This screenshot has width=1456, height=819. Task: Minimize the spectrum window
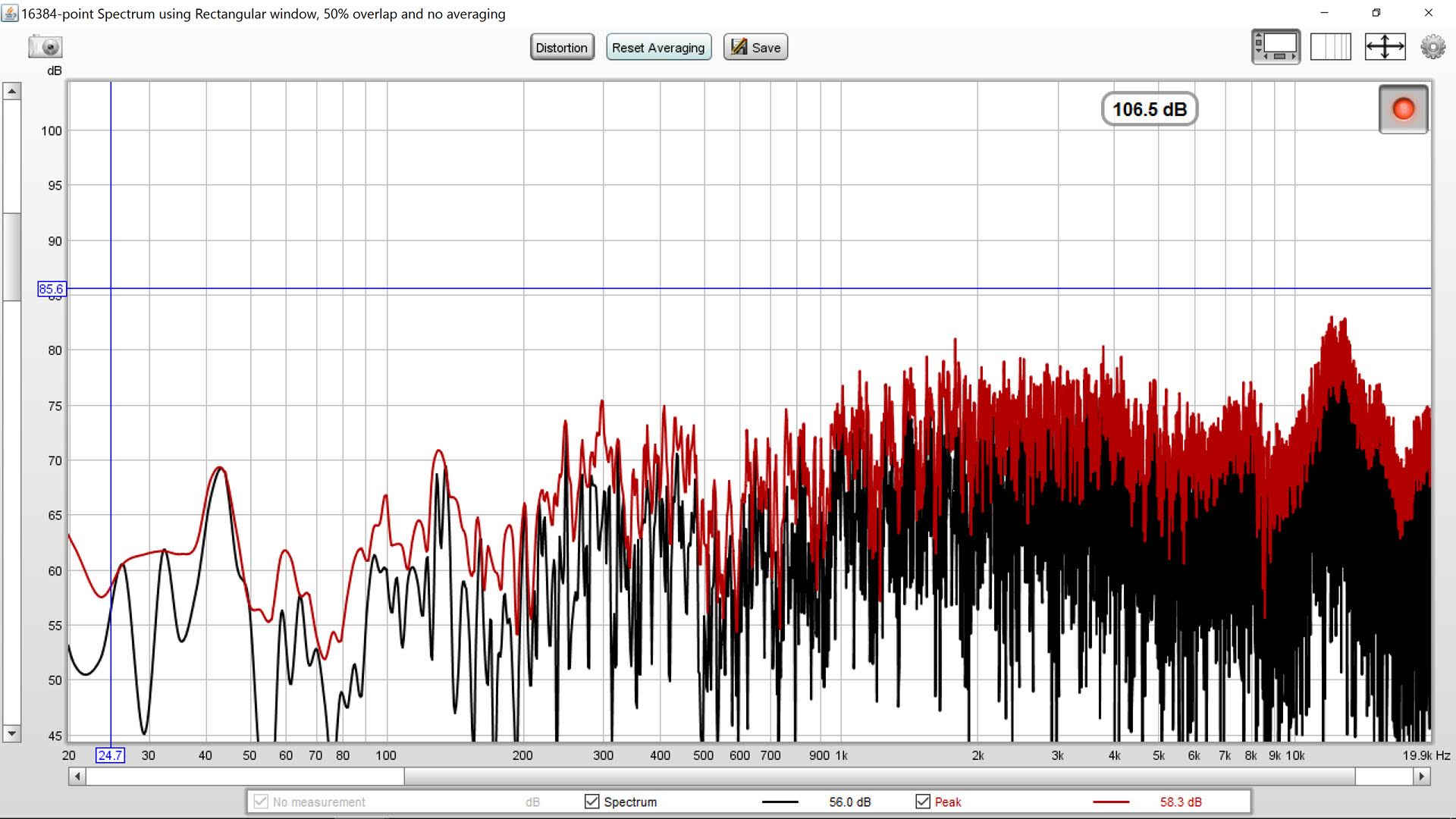point(1324,13)
